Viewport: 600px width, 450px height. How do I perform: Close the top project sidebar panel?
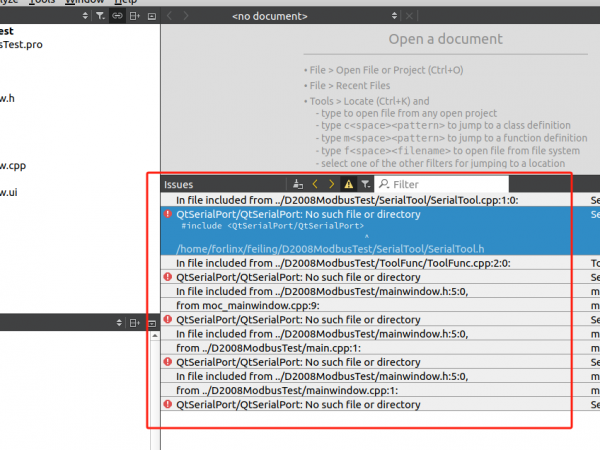tap(151, 17)
